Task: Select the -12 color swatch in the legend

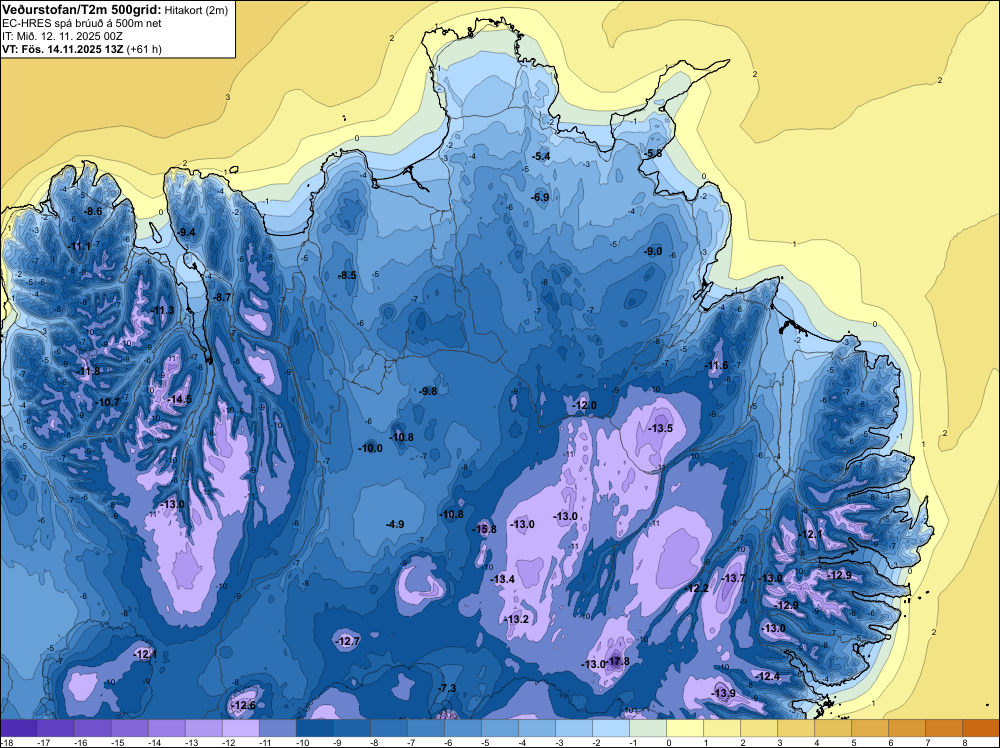Action: pyautogui.click(x=240, y=728)
